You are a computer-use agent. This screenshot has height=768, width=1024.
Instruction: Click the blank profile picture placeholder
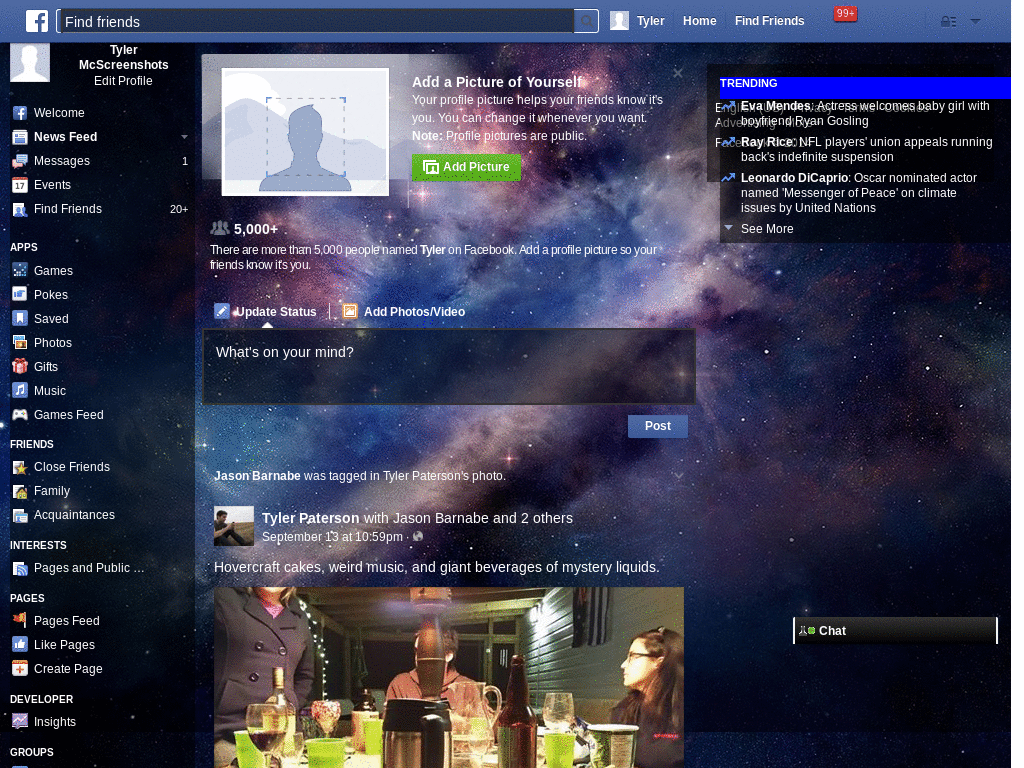click(x=305, y=132)
